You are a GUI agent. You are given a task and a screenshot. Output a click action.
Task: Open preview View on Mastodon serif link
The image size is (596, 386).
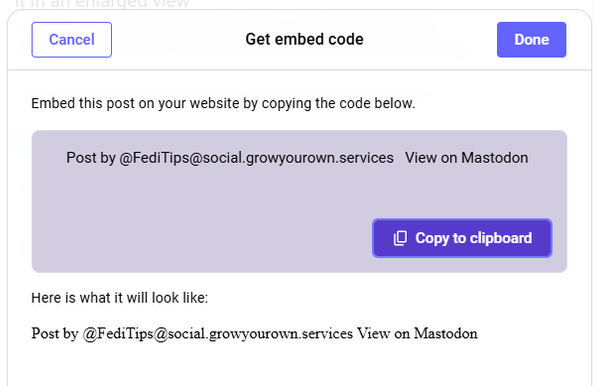tap(417, 334)
